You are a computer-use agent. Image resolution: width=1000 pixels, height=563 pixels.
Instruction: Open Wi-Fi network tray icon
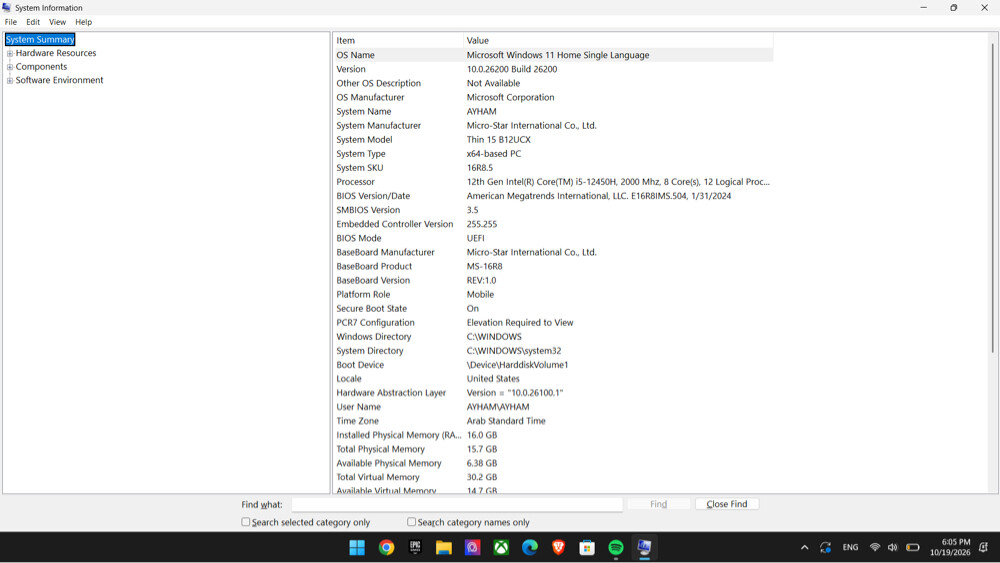tap(875, 547)
